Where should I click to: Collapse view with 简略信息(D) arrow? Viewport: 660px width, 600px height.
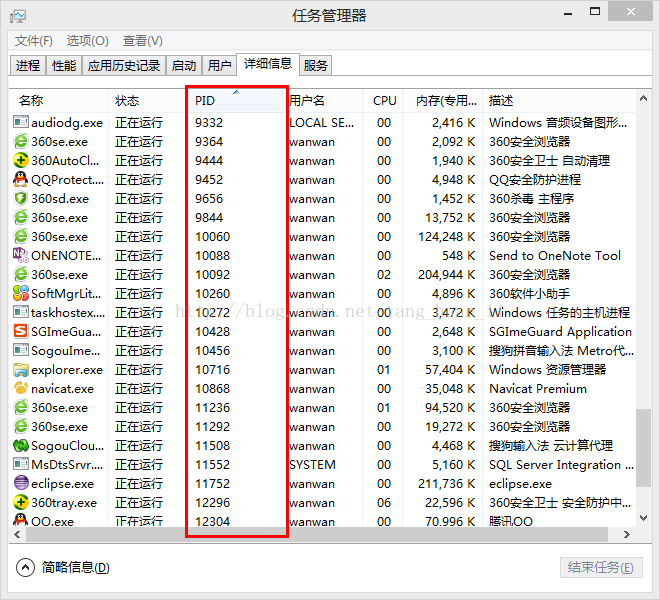(25, 567)
